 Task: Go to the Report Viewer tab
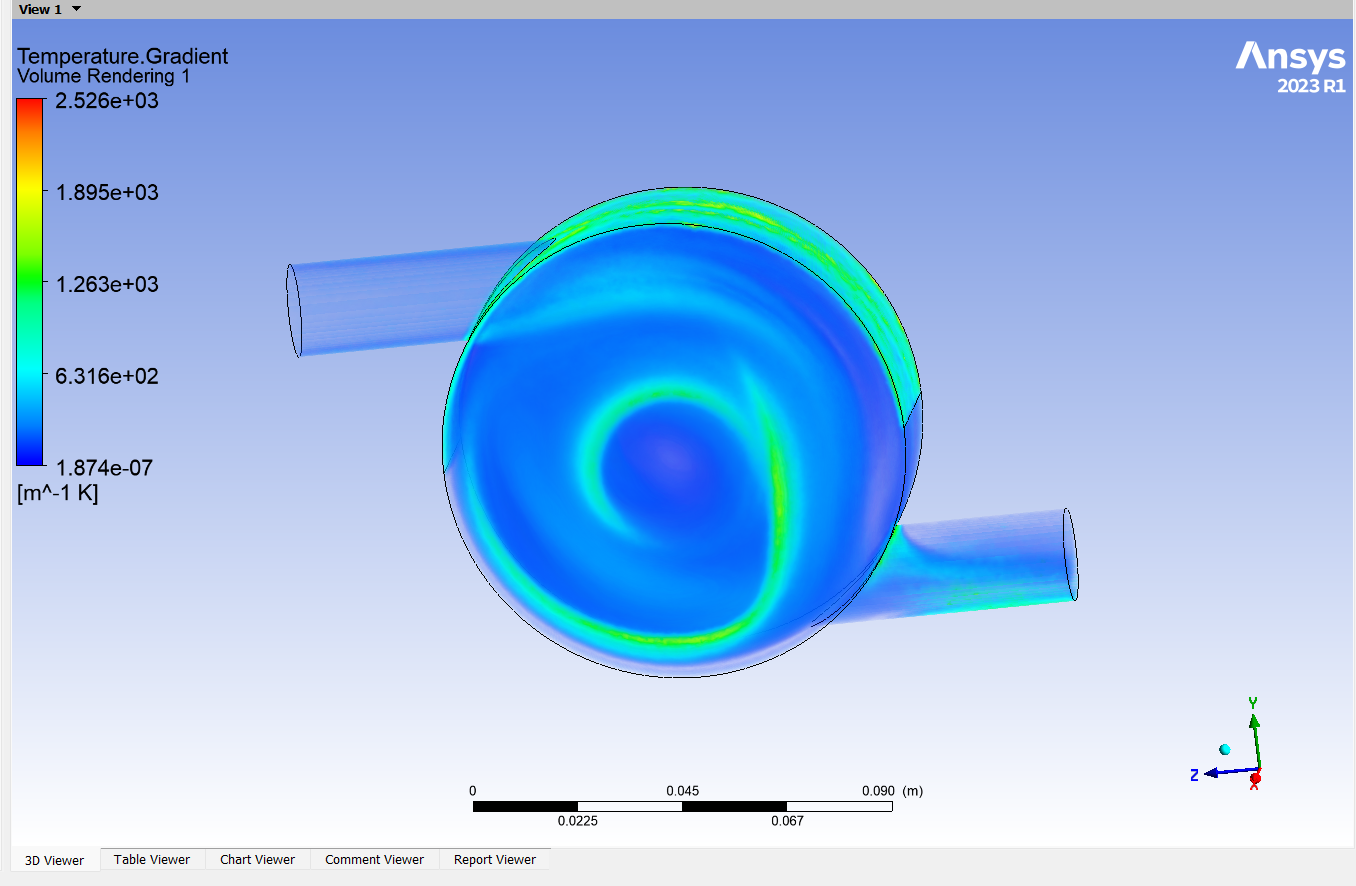click(x=494, y=859)
